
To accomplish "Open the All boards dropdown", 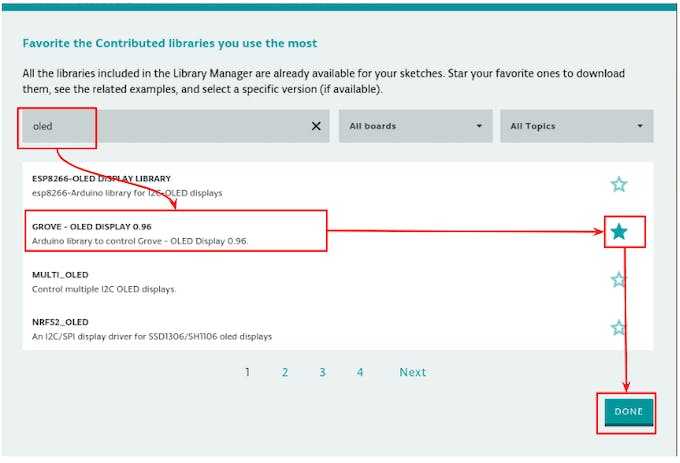I will 414,126.
